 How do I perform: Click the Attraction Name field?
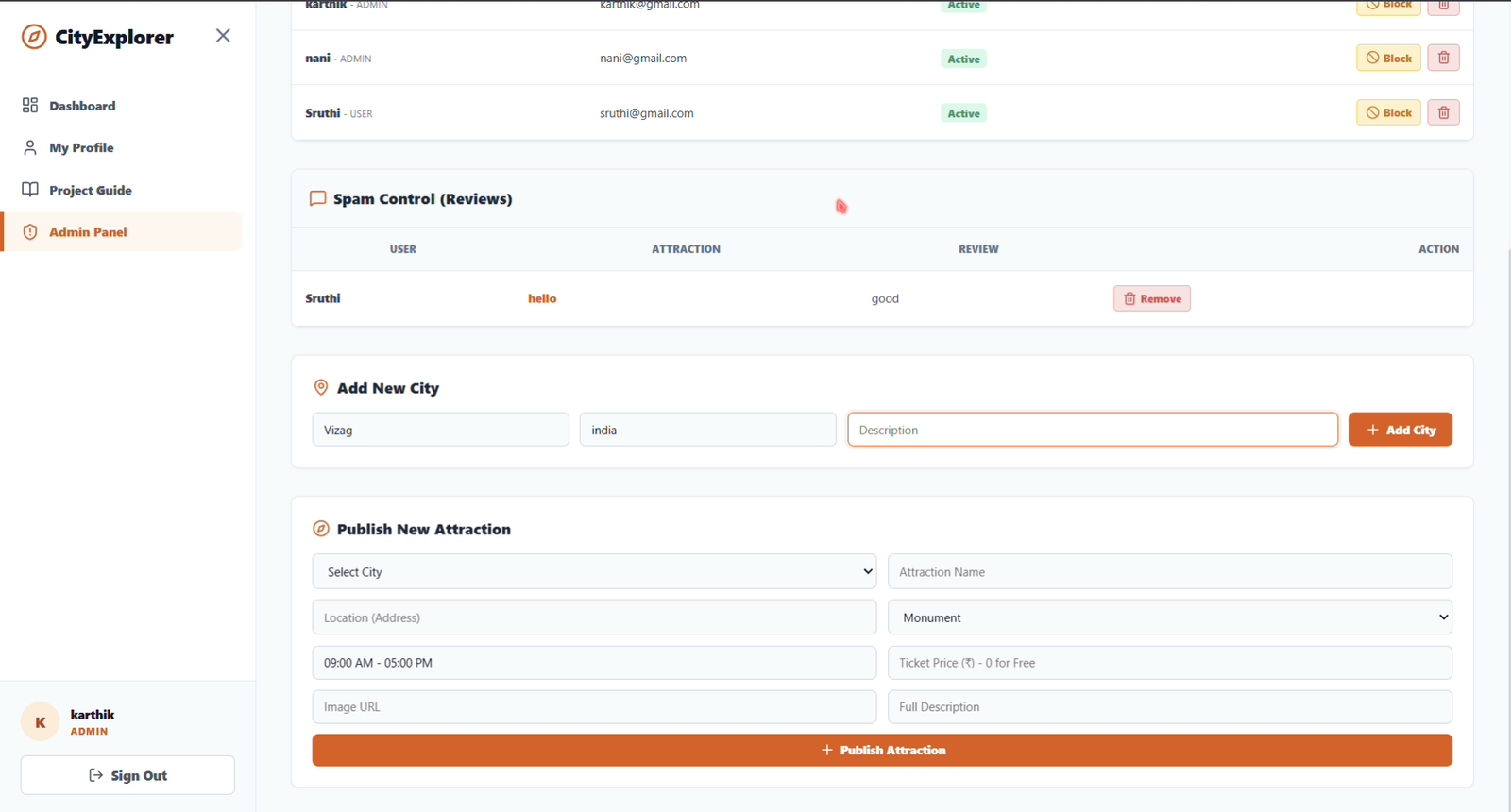point(1169,571)
